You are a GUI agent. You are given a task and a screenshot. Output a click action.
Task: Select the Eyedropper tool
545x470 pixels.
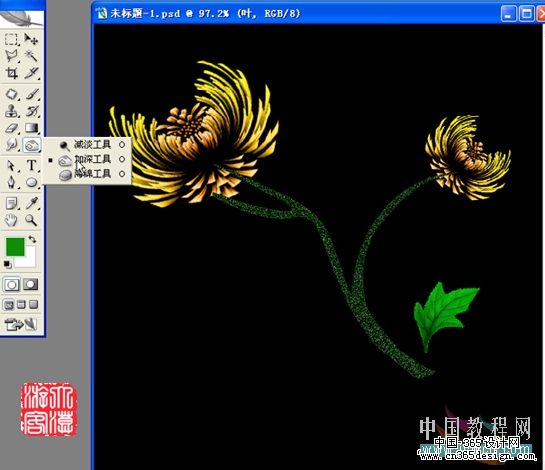tap(31, 203)
